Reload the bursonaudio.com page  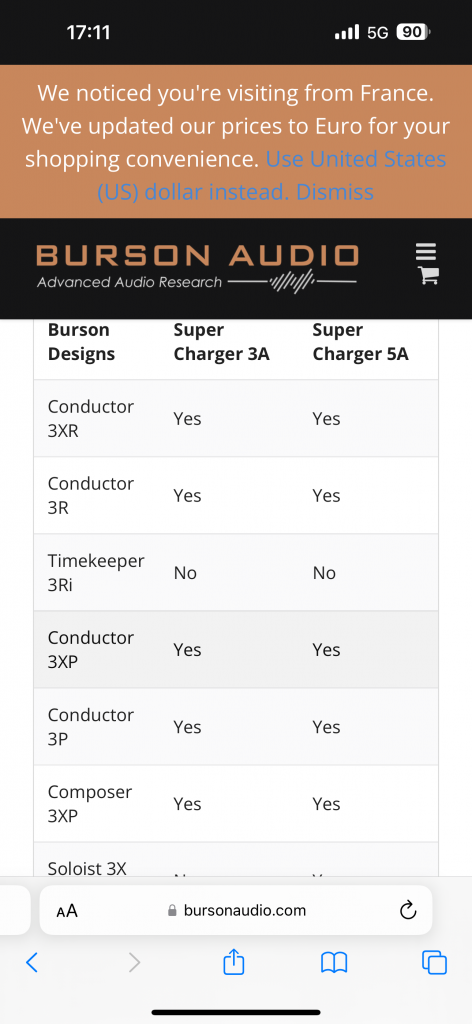click(x=408, y=910)
